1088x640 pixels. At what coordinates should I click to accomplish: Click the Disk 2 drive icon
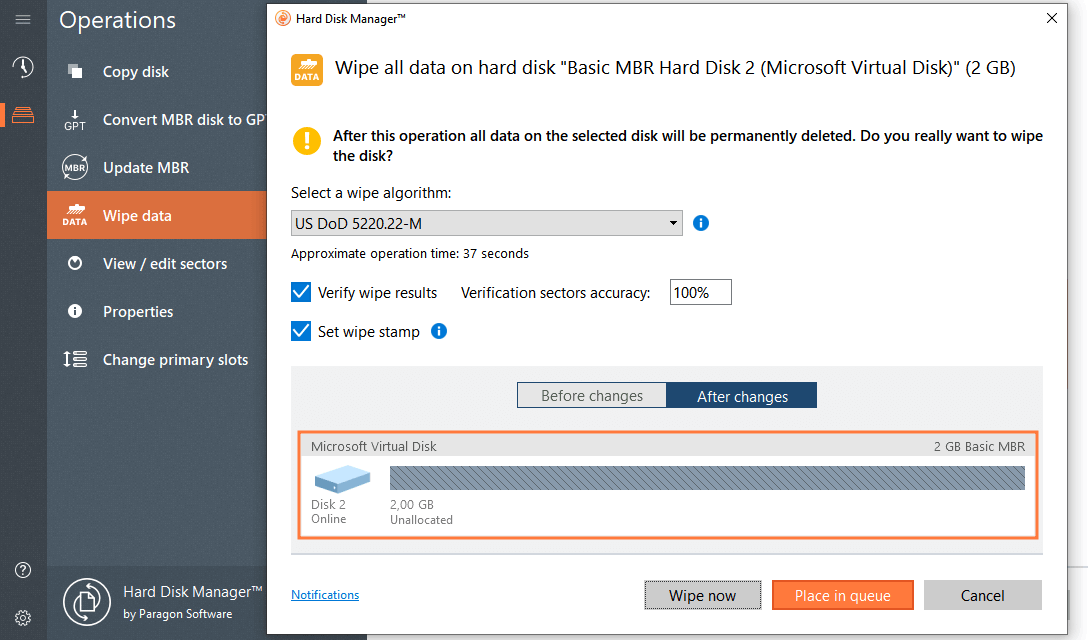click(x=342, y=478)
